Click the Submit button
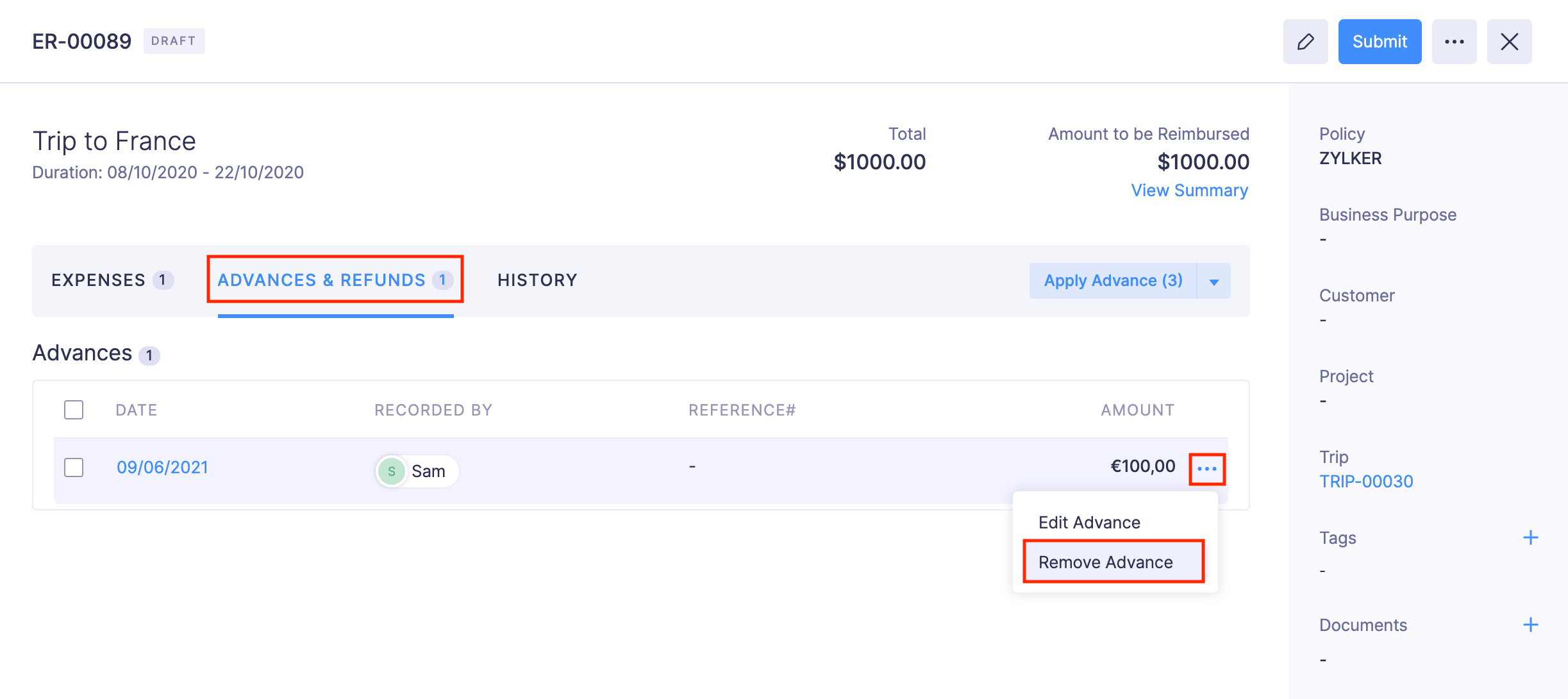This screenshot has width=1568, height=699. pos(1380,42)
